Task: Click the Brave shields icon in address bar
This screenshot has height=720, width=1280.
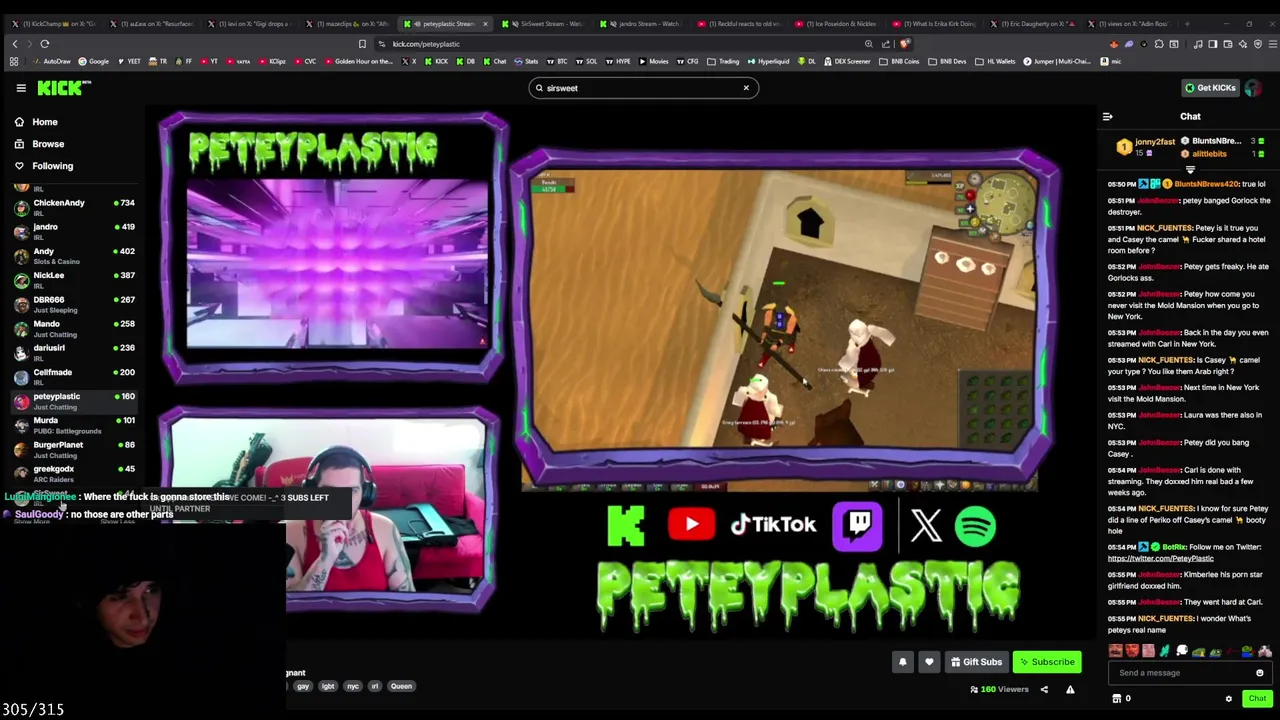Action: coord(904,44)
